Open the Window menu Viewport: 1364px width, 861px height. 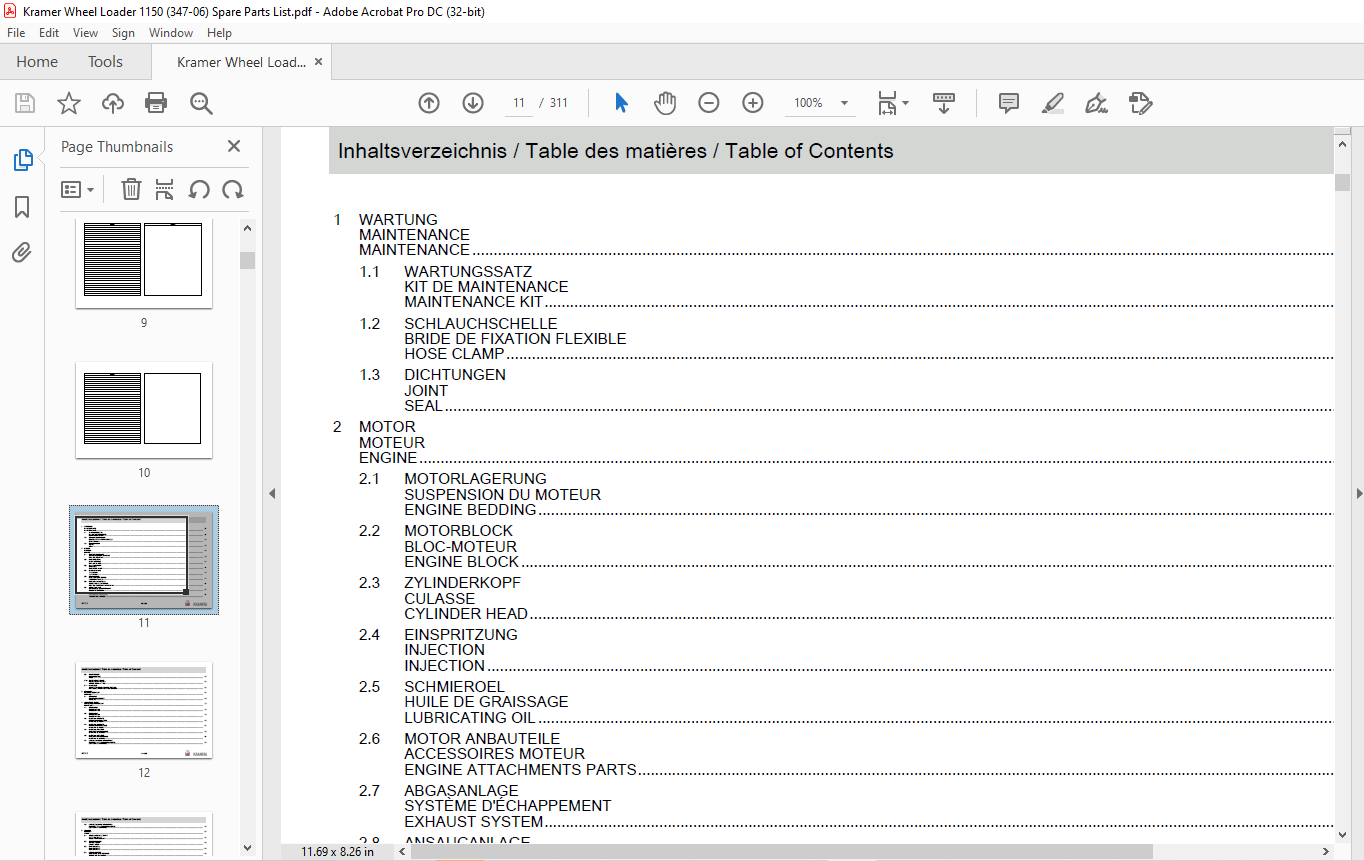(x=171, y=33)
